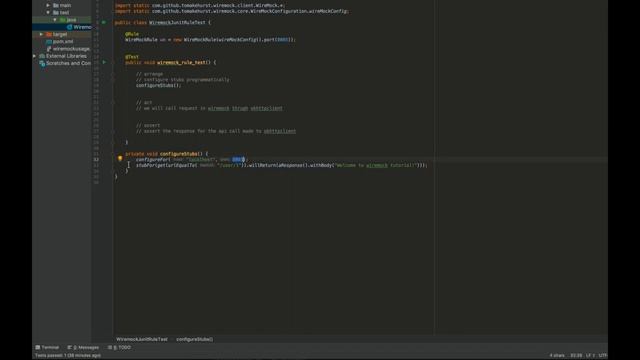640x360 pixels.
Task: Click the Tests passed status message
Action: point(68,356)
